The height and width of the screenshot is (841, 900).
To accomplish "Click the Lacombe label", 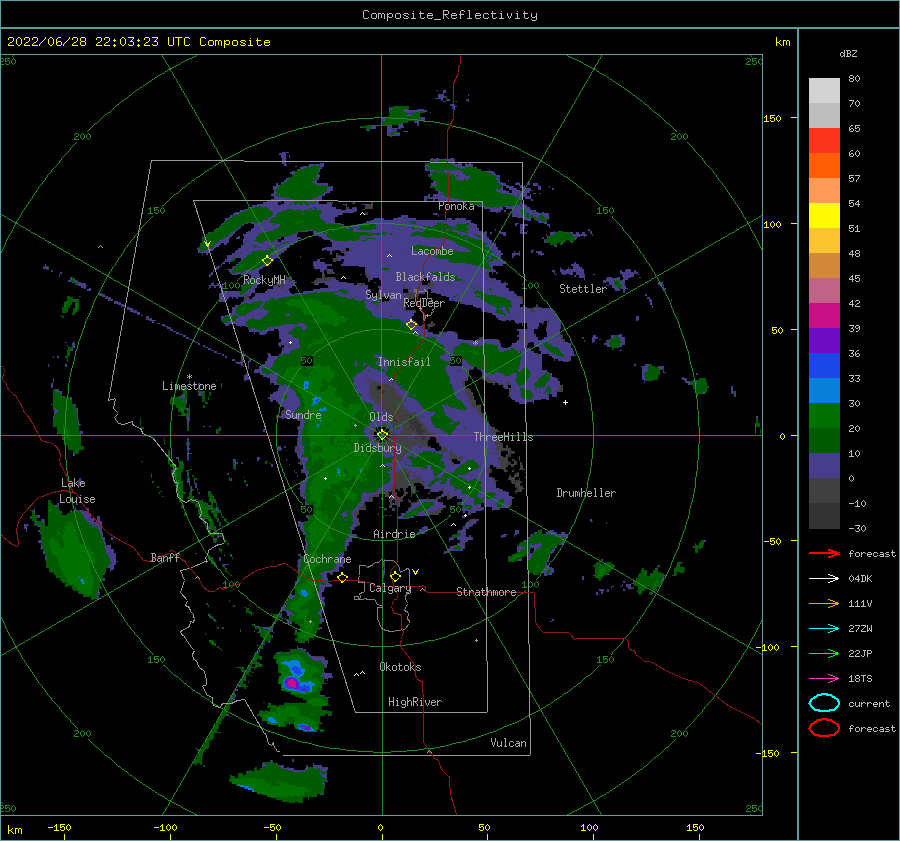I will (432, 251).
